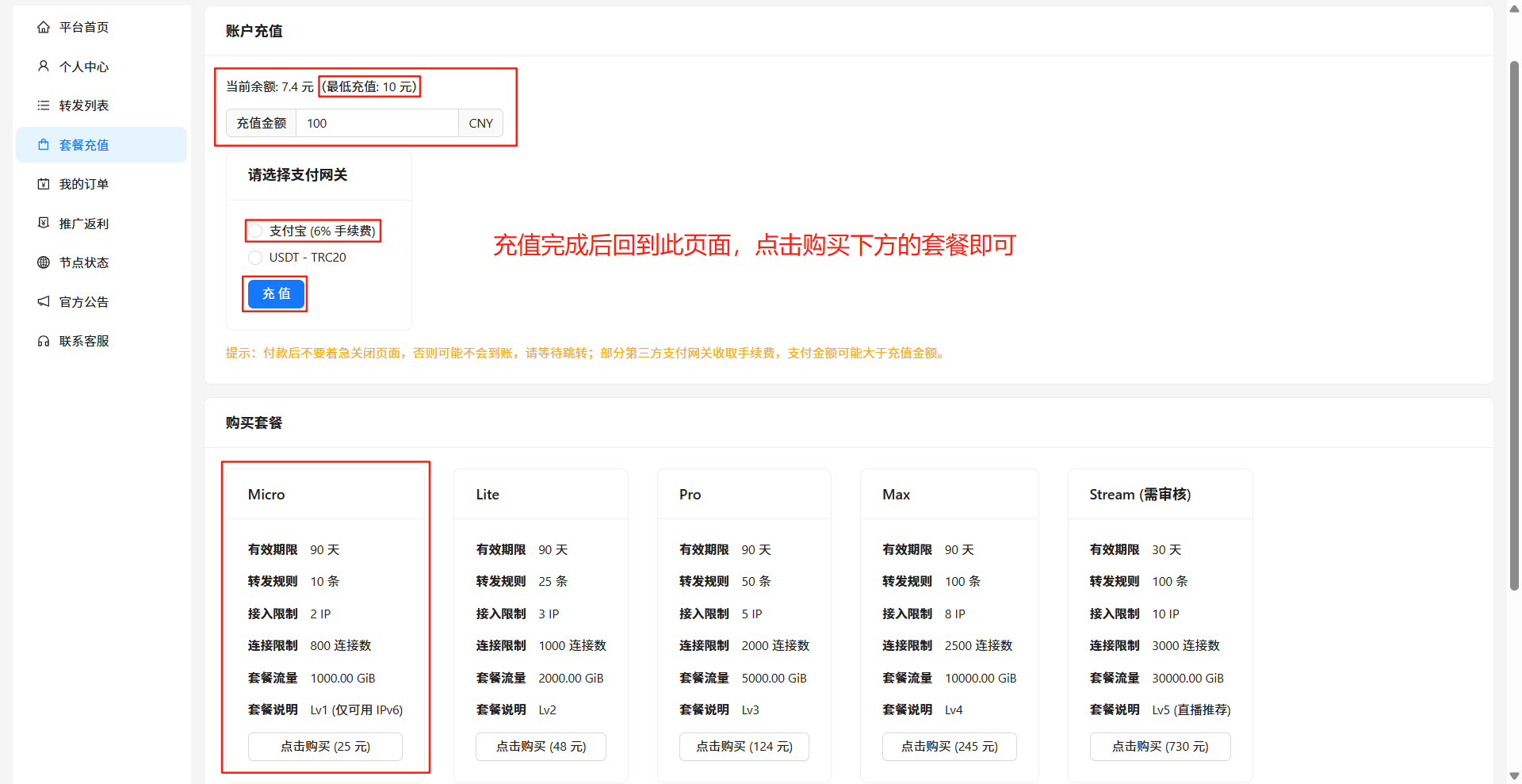
Task: Open the 转发列表 sidebar menu item
Action: (x=84, y=105)
